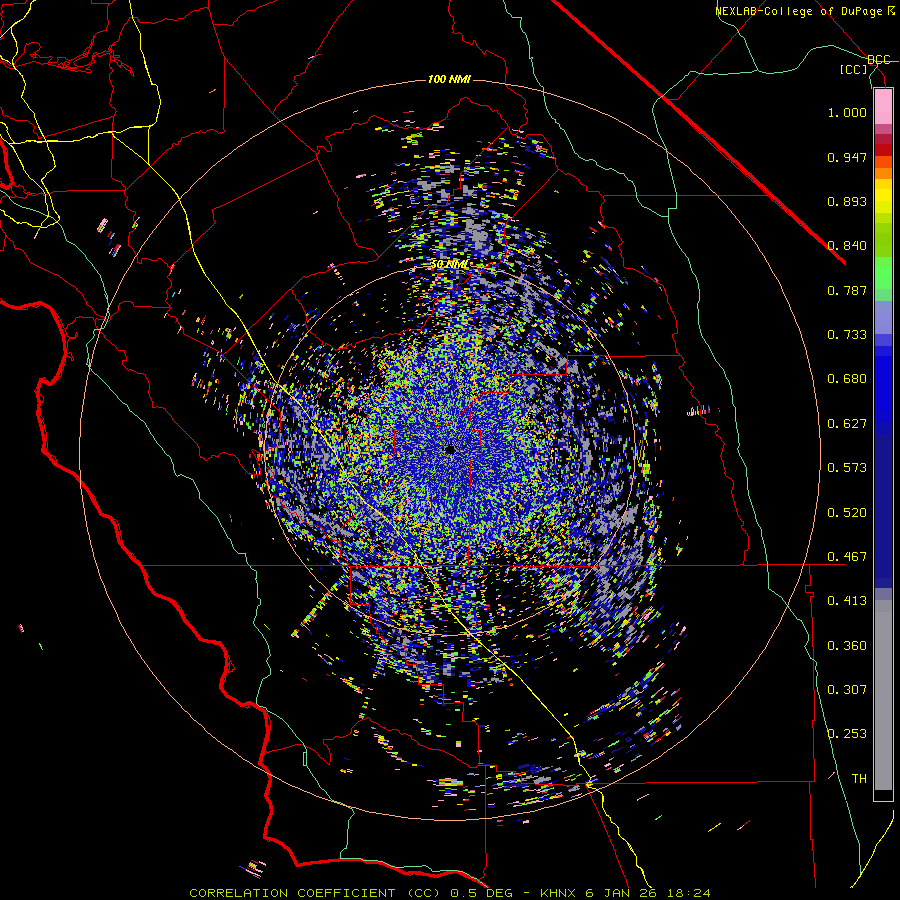Image resolution: width=900 pixels, height=900 pixels.
Task: Click the KHNX station identifier
Action: coord(558,893)
